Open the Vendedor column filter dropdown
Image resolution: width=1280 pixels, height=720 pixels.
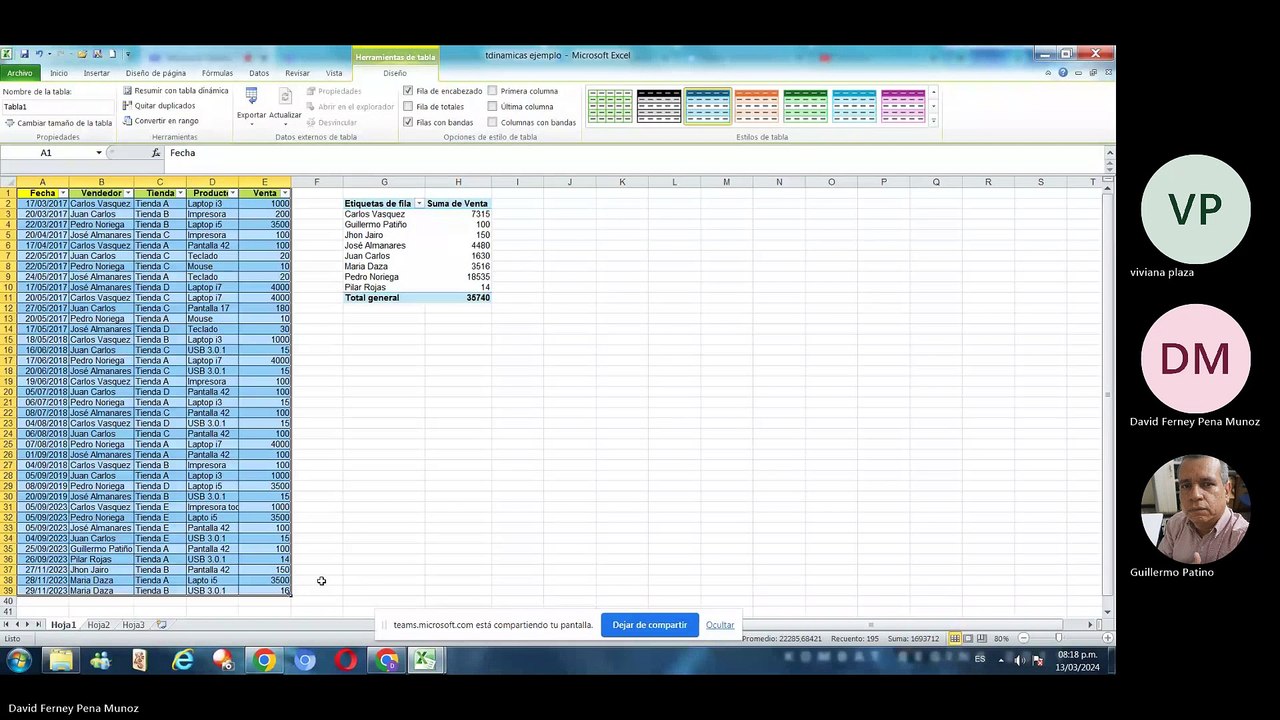click(128, 193)
